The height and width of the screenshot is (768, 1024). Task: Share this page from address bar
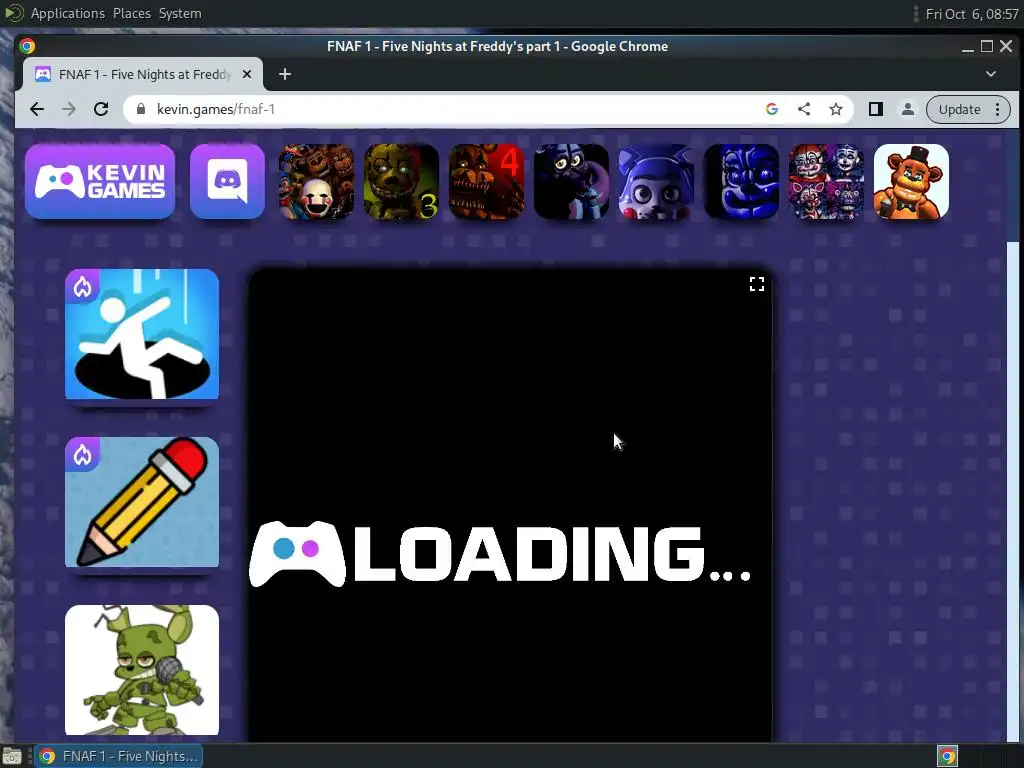click(x=804, y=109)
